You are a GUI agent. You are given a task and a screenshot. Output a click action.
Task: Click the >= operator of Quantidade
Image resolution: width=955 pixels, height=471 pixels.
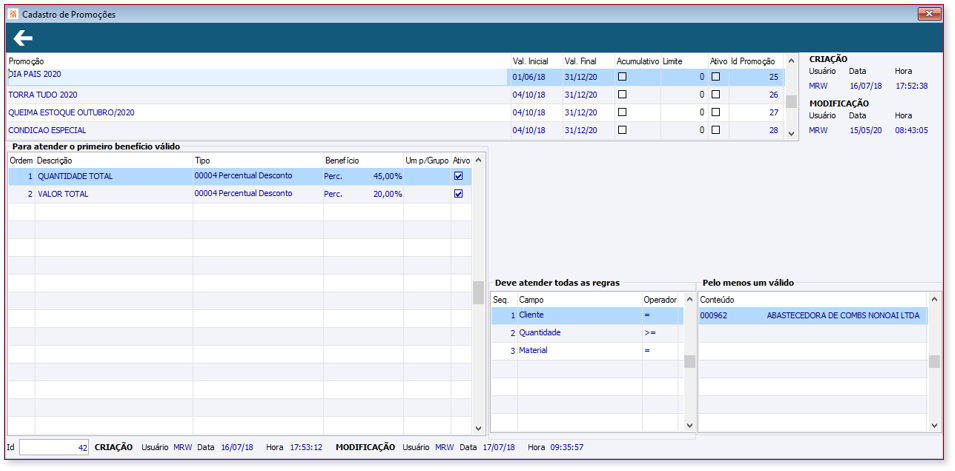(650, 333)
